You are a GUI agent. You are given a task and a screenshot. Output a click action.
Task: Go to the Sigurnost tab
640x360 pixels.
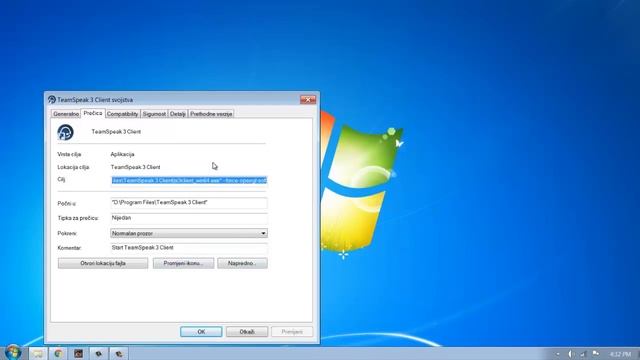pyautogui.click(x=154, y=114)
